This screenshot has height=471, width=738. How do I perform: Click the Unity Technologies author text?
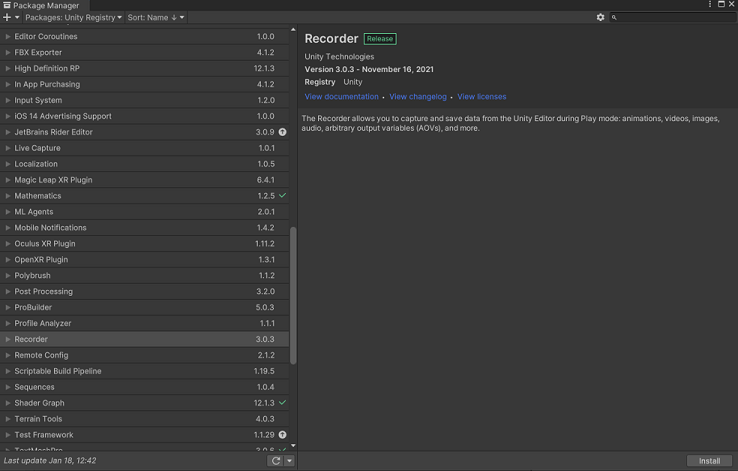(339, 56)
